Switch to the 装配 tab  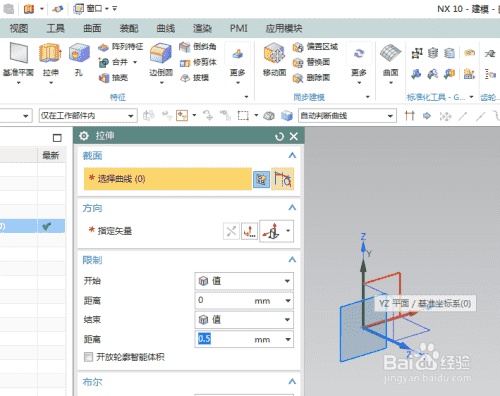tap(129, 28)
